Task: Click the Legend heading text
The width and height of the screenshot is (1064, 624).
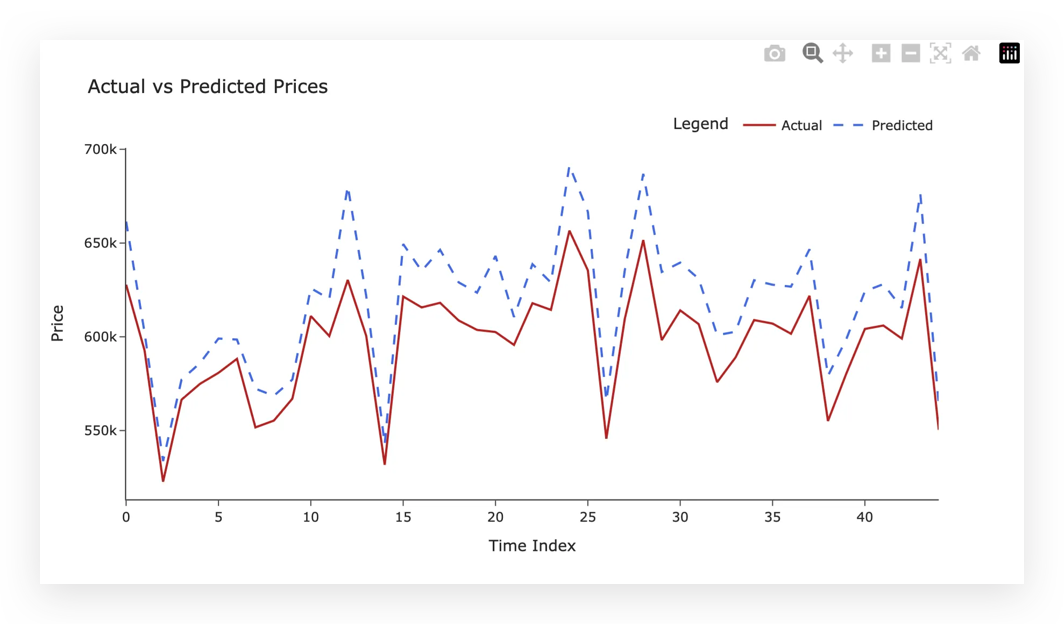Action: pos(700,123)
